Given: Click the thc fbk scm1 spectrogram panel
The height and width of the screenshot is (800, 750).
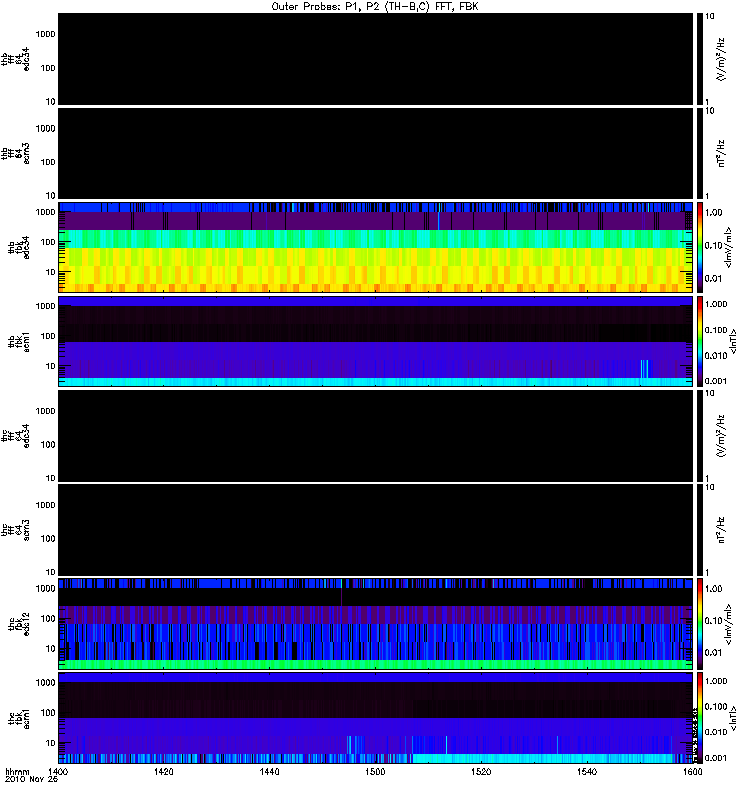Looking at the screenshot, I should [x=375, y=718].
